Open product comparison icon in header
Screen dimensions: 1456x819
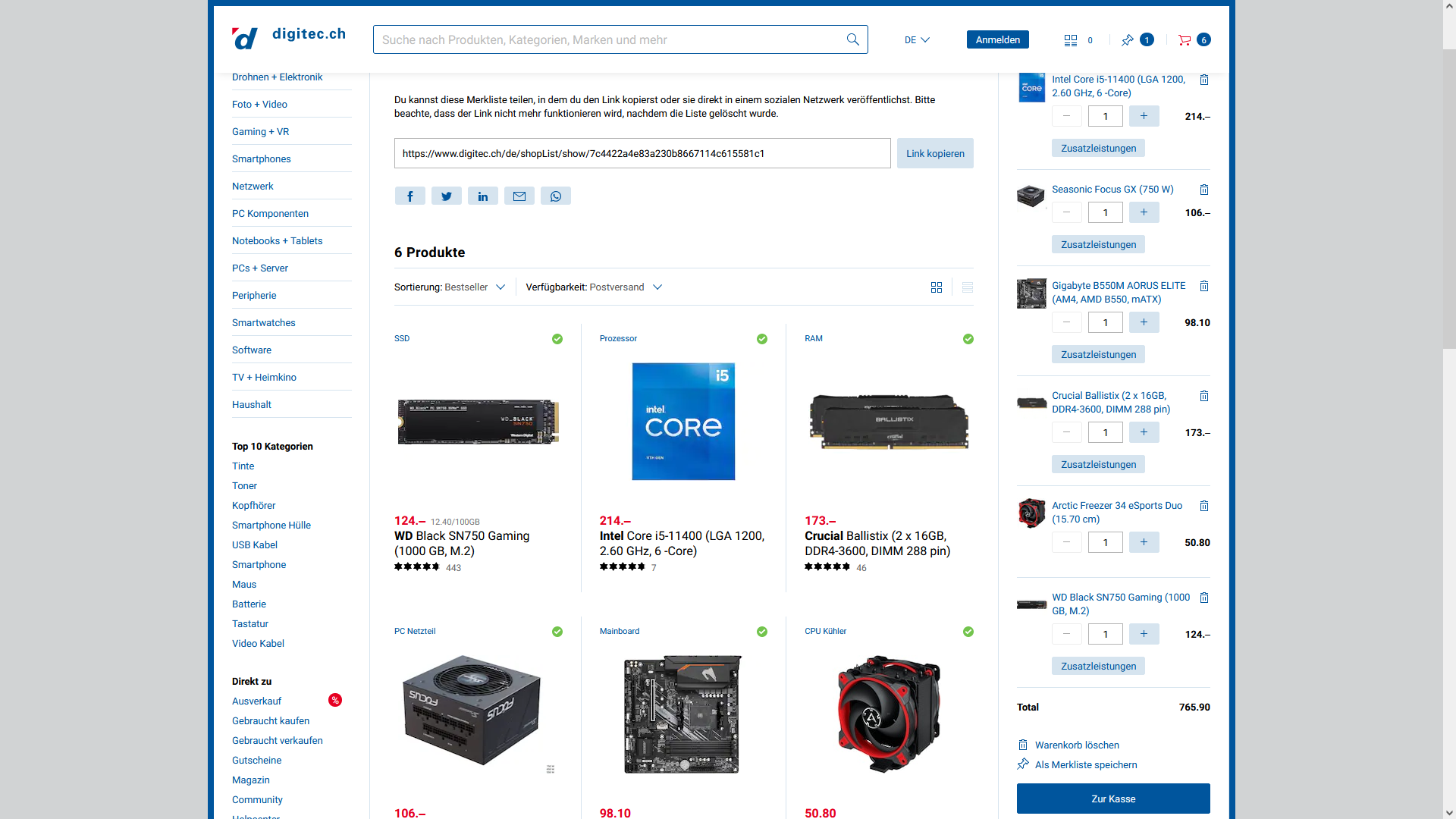(1070, 40)
